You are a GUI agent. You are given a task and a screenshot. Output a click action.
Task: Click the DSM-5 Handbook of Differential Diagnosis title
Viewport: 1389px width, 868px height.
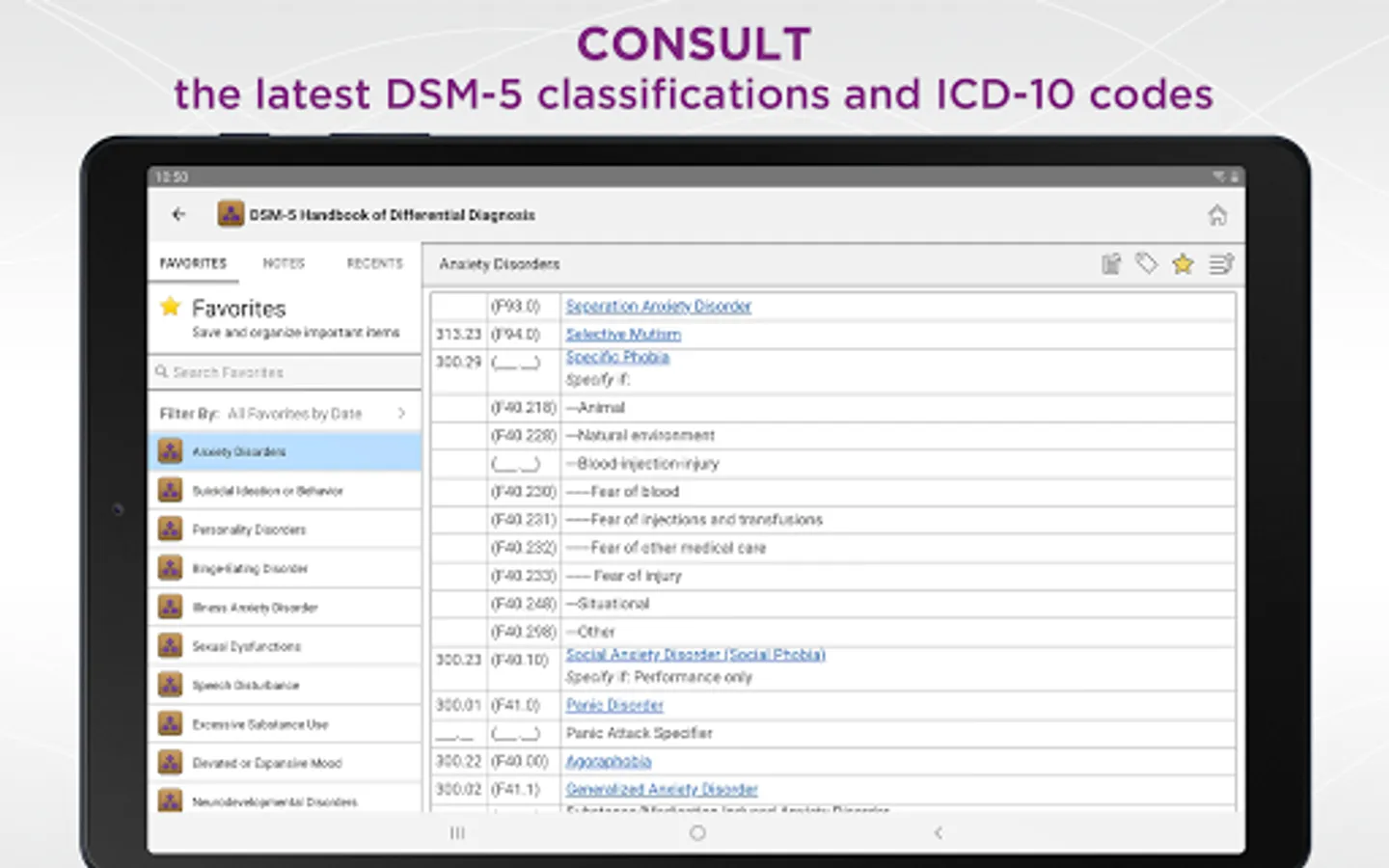(393, 215)
